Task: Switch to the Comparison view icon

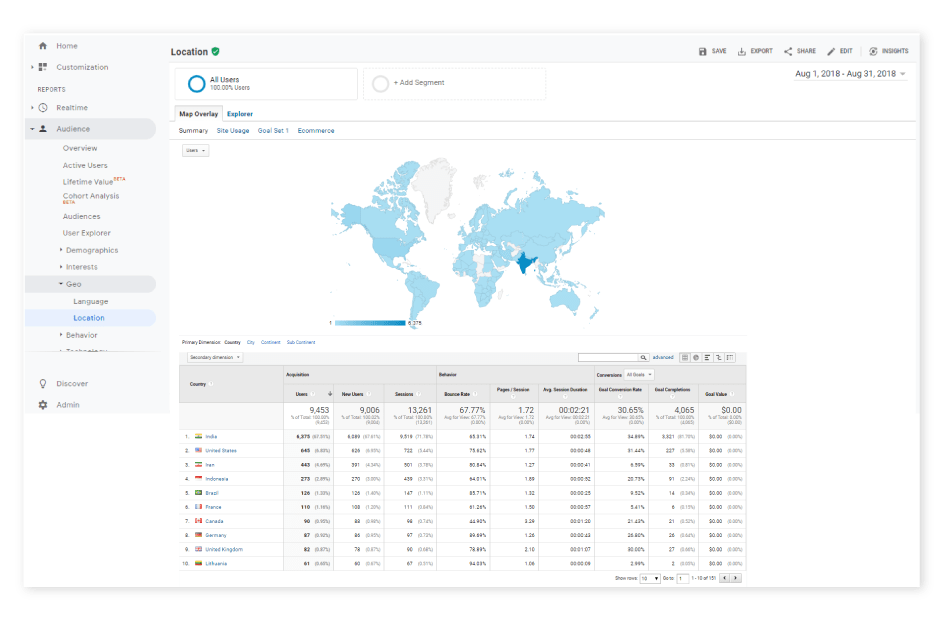Action: 719,358
